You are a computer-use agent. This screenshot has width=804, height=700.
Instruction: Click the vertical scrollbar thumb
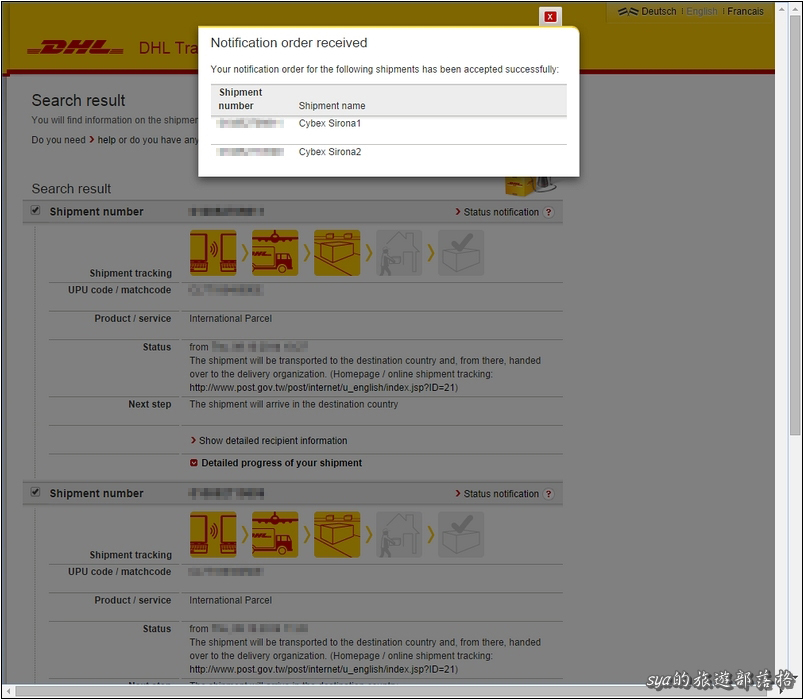795,226
